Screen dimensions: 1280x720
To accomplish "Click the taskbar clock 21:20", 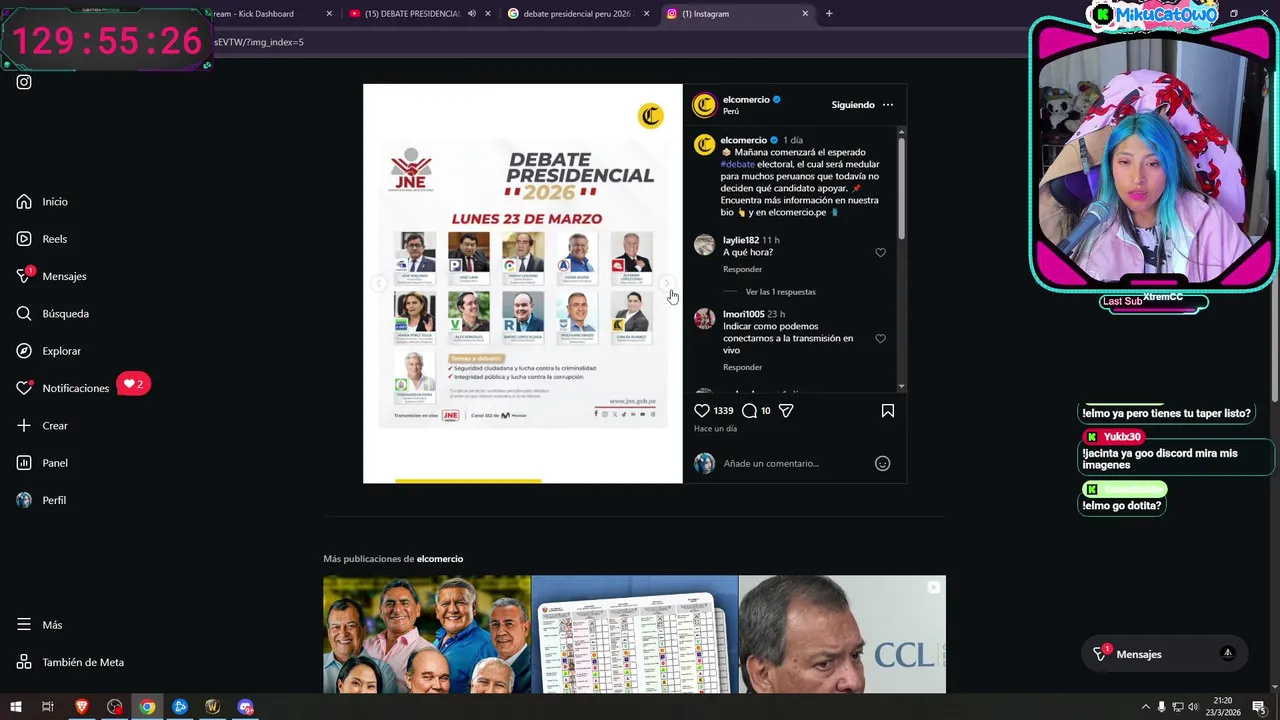I will click(1222, 707).
